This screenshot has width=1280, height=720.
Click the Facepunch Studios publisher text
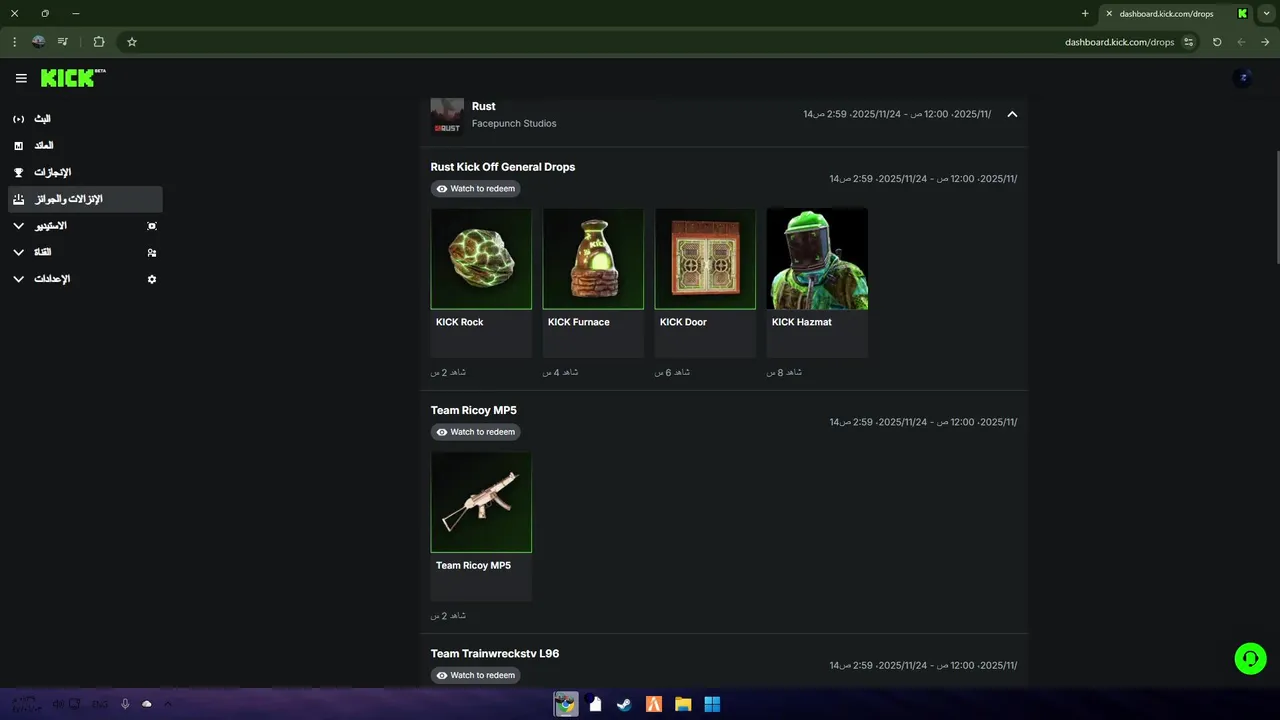pos(514,124)
